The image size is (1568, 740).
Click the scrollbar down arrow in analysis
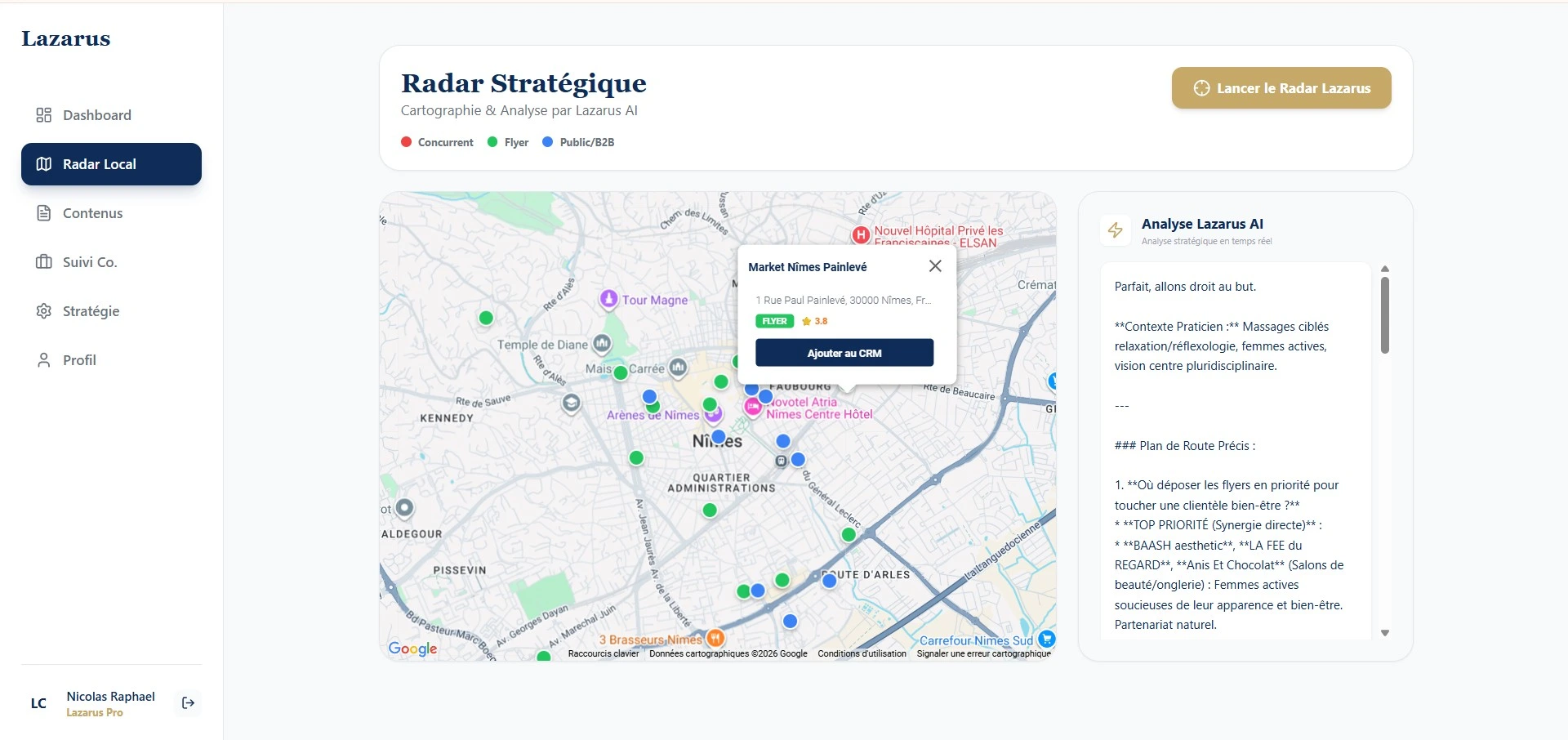(1385, 633)
